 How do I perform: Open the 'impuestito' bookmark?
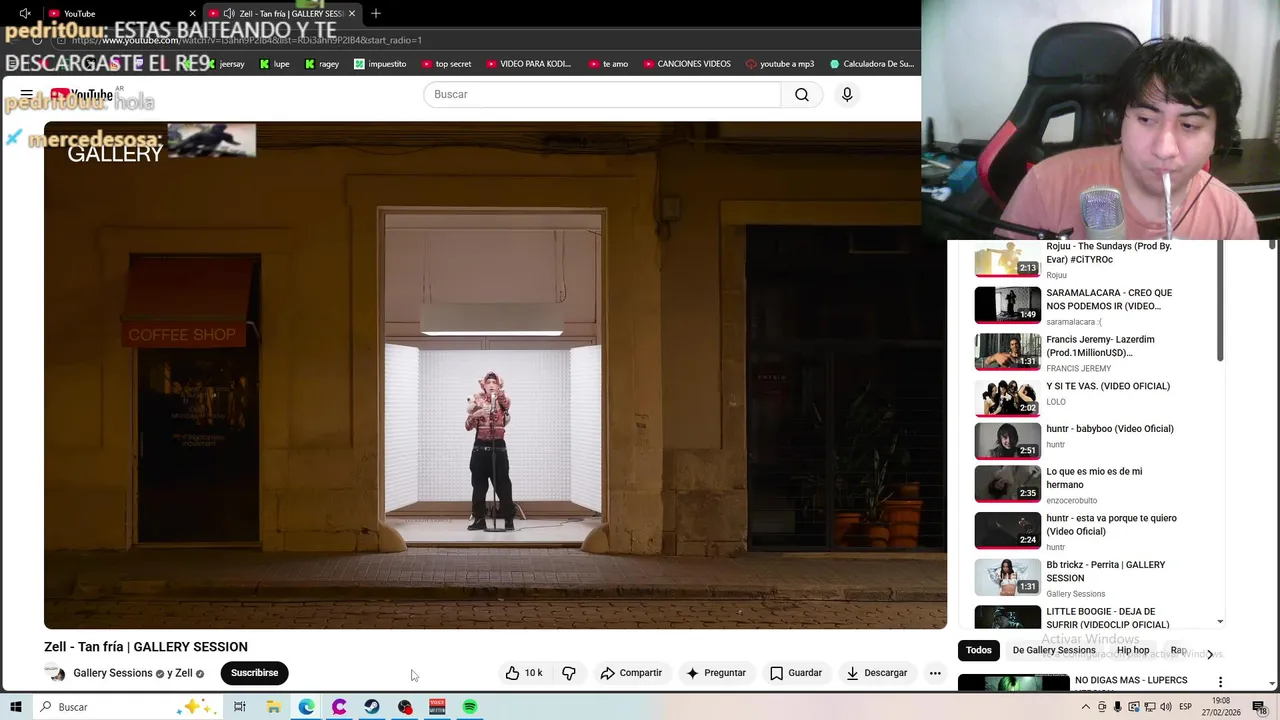tap(380, 64)
